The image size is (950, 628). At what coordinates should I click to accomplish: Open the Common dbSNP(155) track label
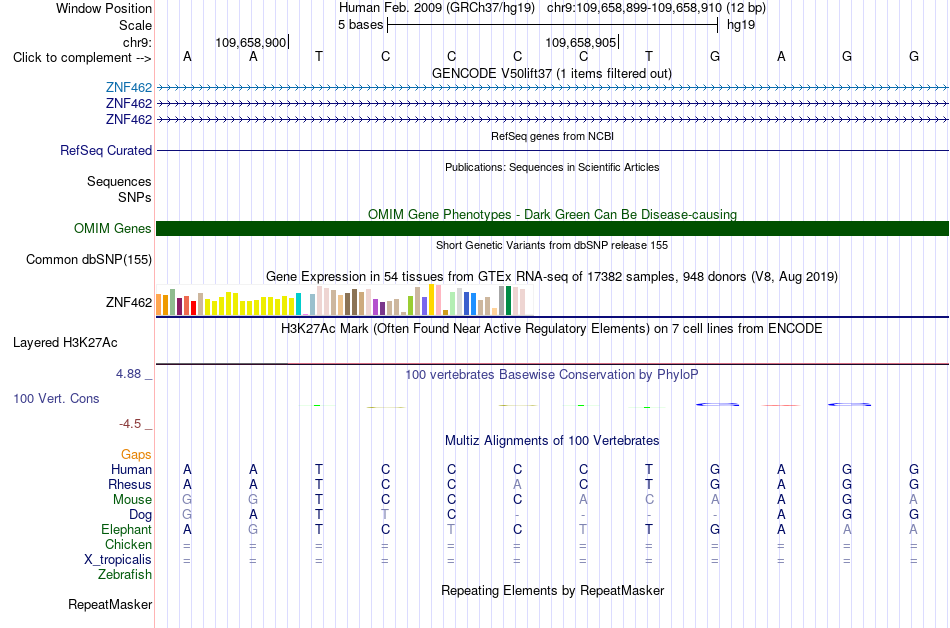click(88, 259)
